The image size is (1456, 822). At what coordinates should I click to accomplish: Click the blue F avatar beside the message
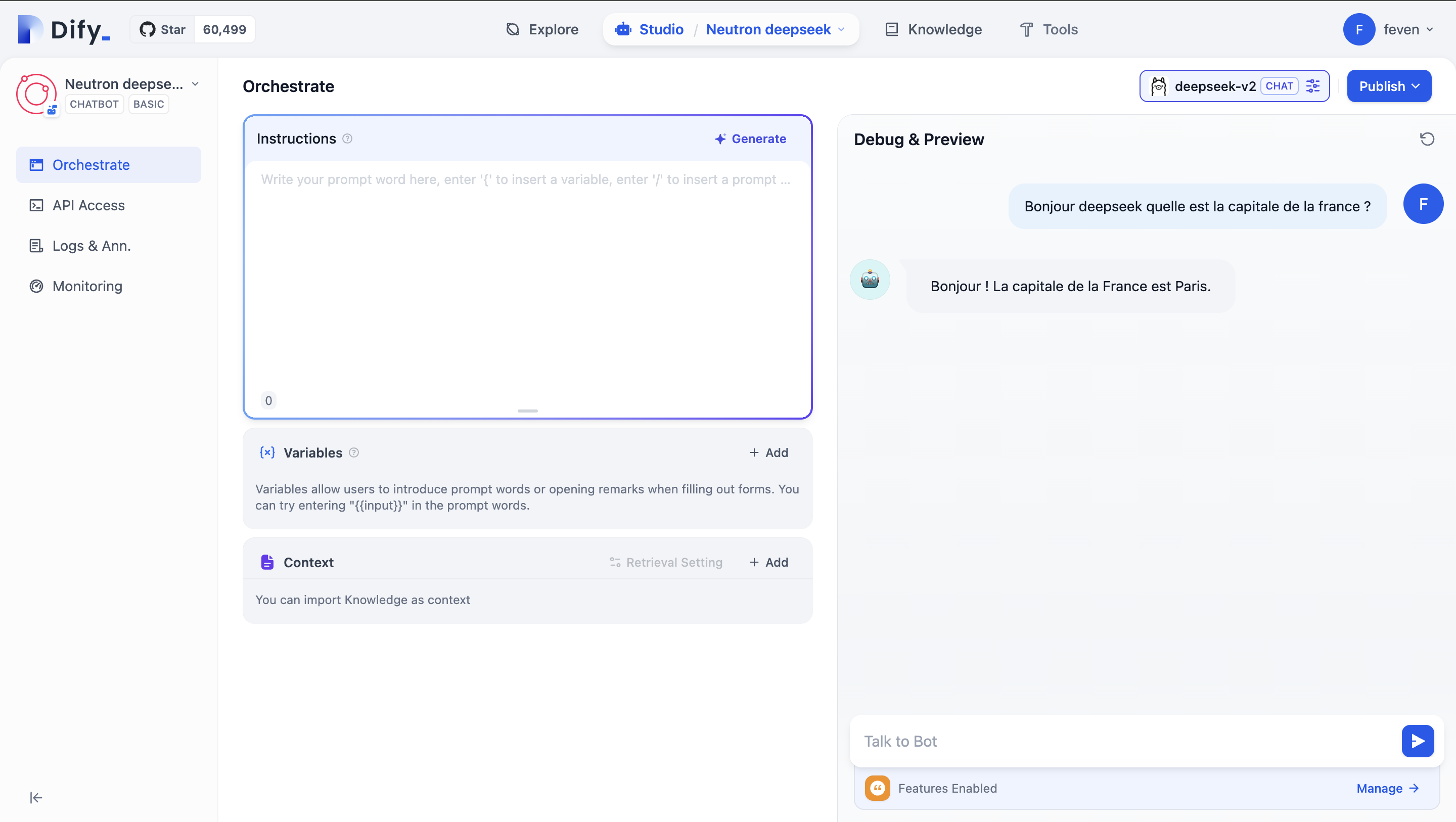[x=1423, y=204]
